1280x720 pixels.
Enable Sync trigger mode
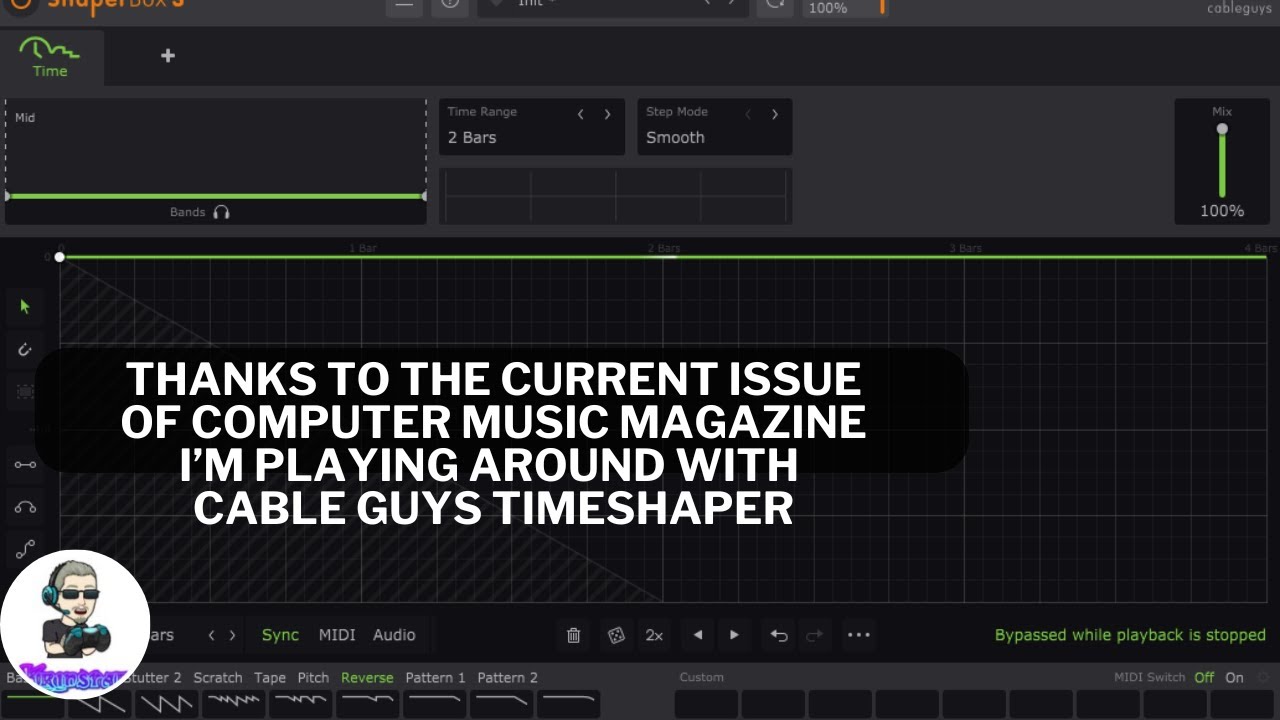(280, 635)
